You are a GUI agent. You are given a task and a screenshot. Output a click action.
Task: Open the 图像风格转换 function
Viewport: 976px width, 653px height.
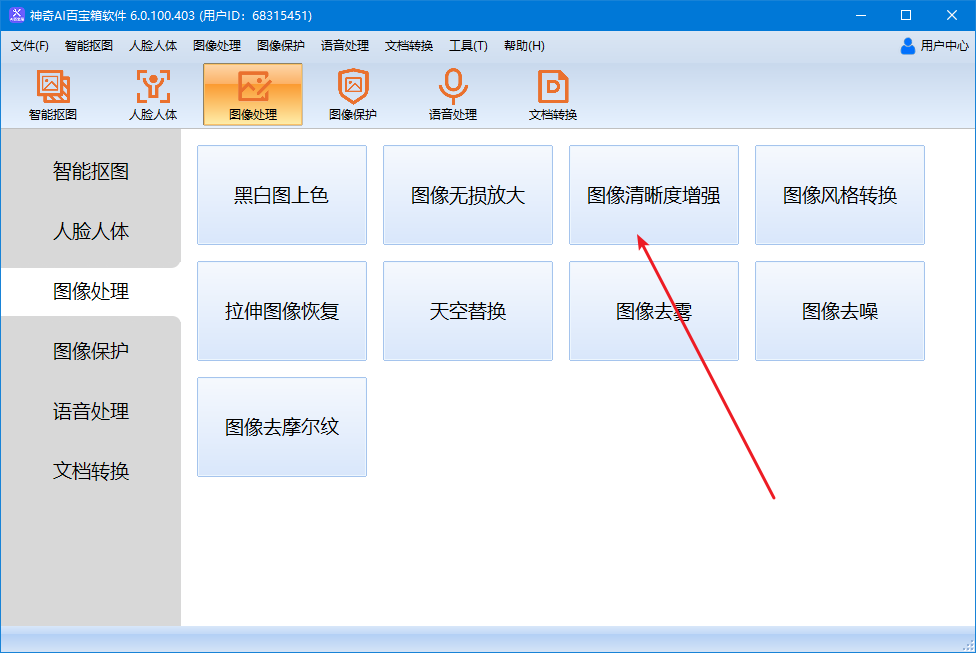(x=840, y=195)
